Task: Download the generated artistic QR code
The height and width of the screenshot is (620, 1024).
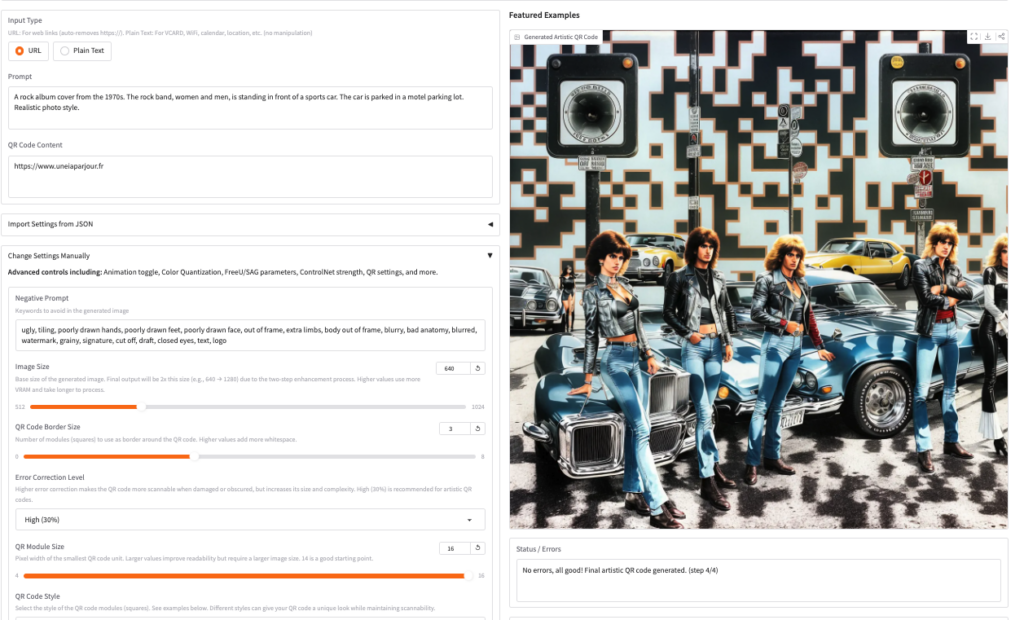Action: coord(988,37)
